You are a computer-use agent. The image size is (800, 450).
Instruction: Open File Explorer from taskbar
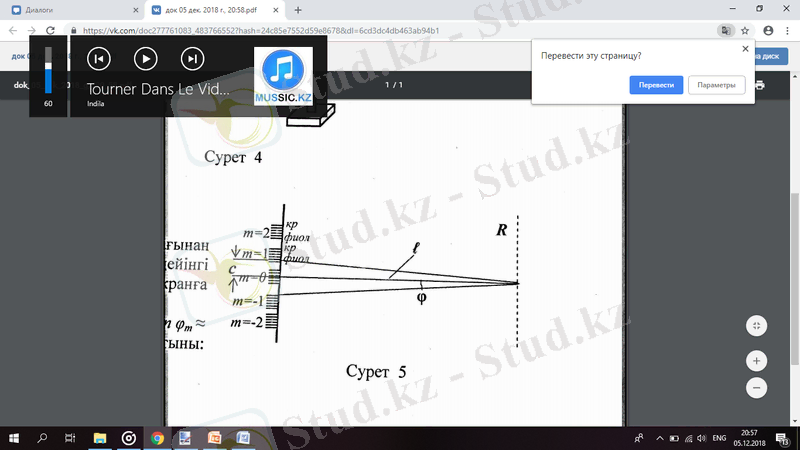pyautogui.click(x=99, y=438)
